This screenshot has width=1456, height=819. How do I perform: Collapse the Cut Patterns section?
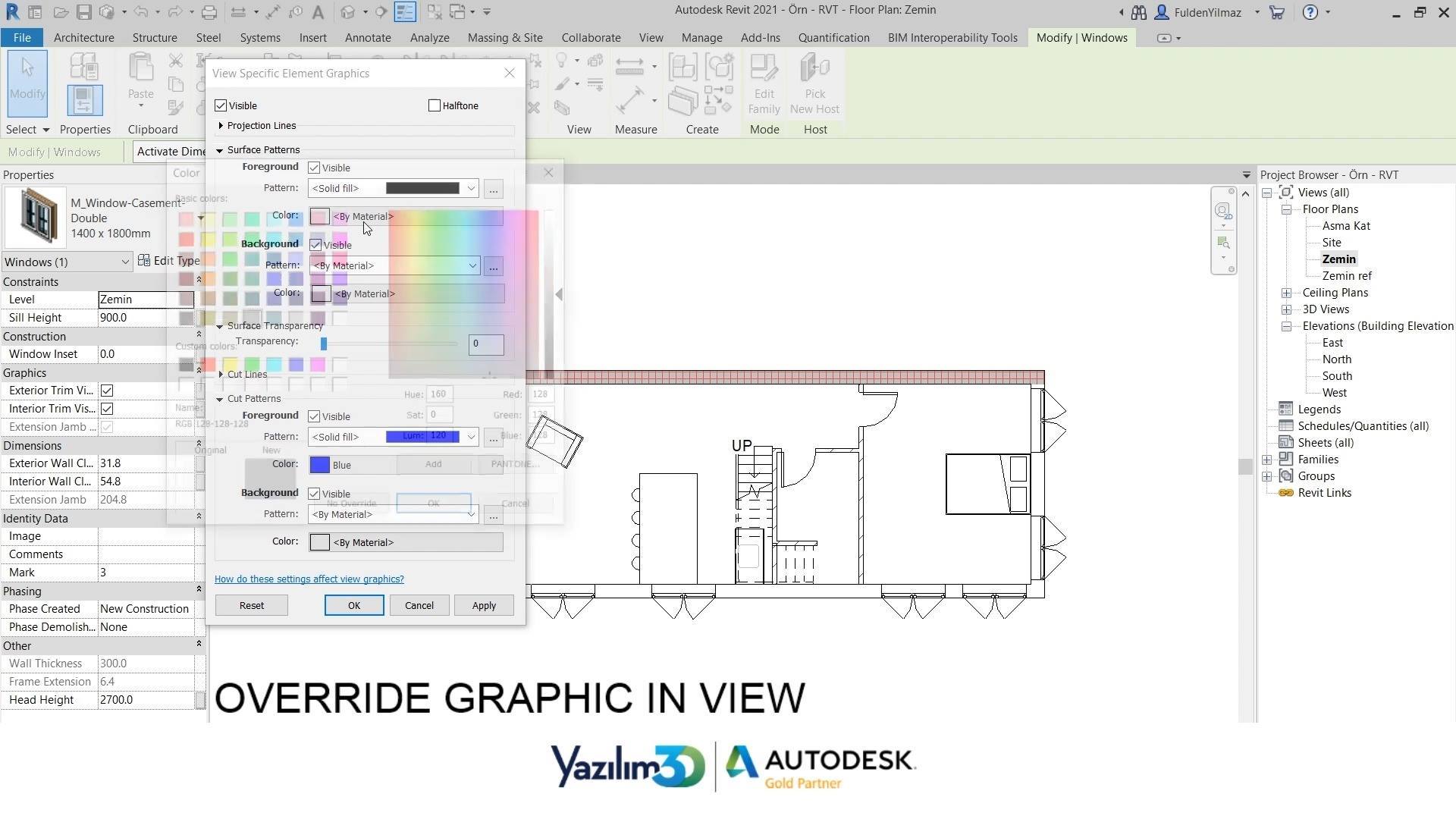pos(220,399)
